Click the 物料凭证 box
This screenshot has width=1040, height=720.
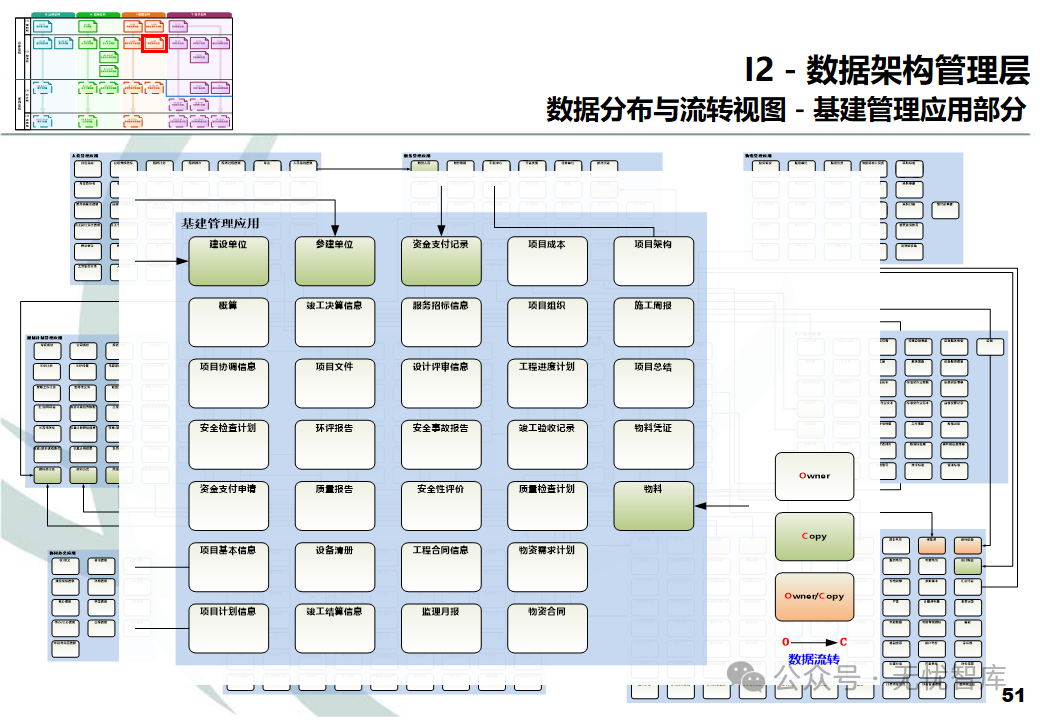653,445
